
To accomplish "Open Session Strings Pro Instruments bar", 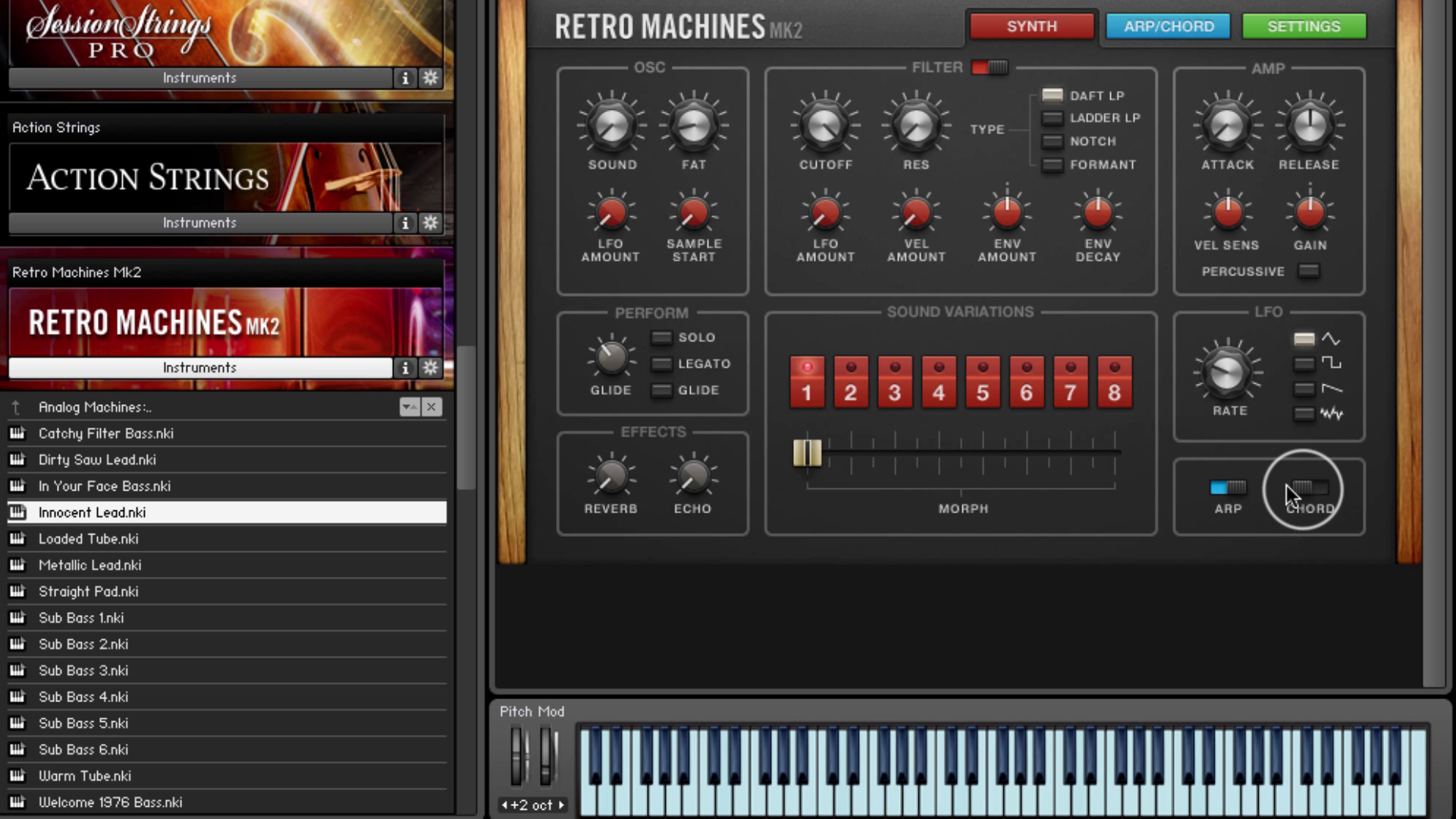I will pyautogui.click(x=200, y=78).
